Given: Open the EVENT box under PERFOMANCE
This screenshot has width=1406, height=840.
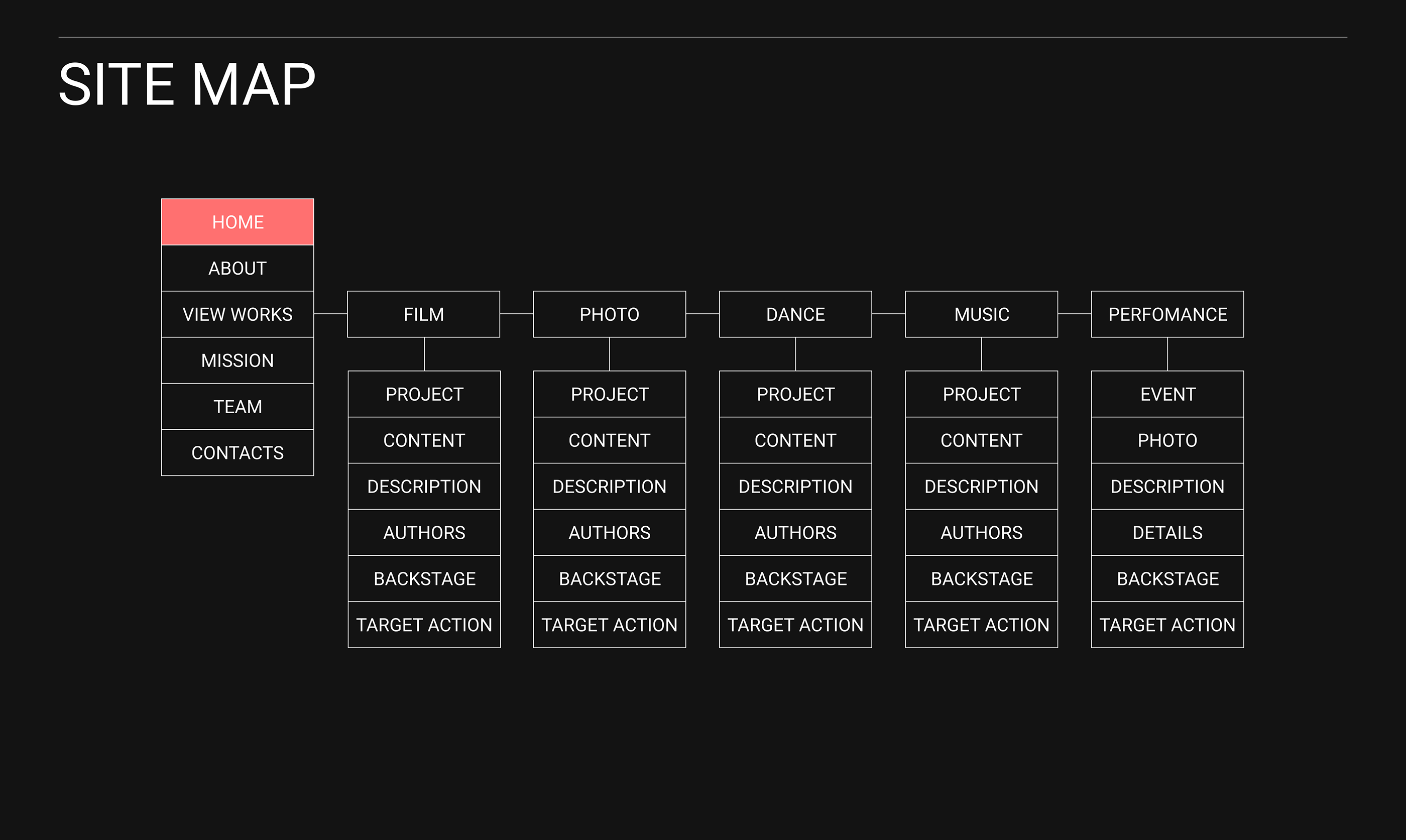Looking at the screenshot, I should pyautogui.click(x=1167, y=394).
